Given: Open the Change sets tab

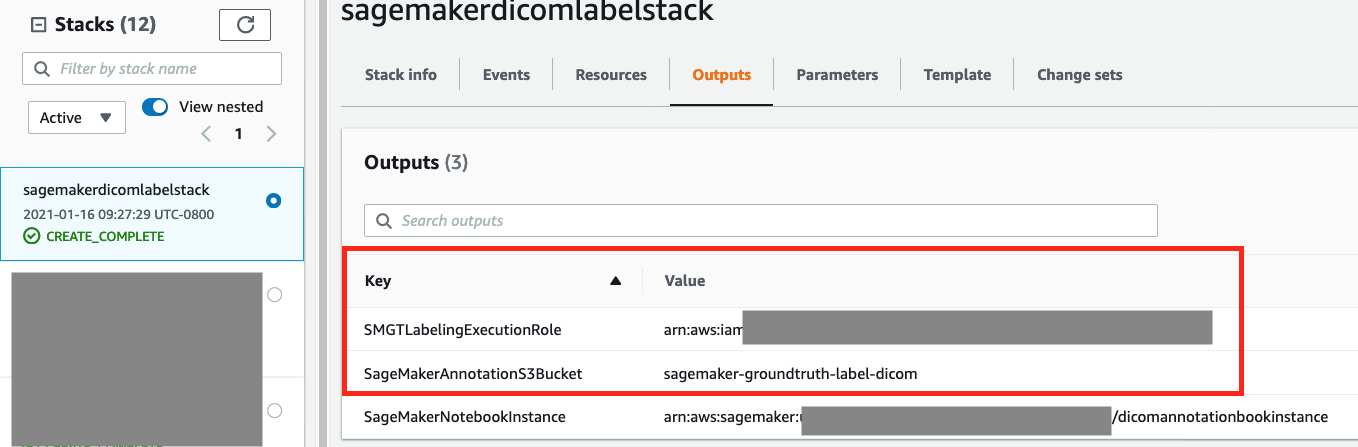Looking at the screenshot, I should click(1079, 75).
